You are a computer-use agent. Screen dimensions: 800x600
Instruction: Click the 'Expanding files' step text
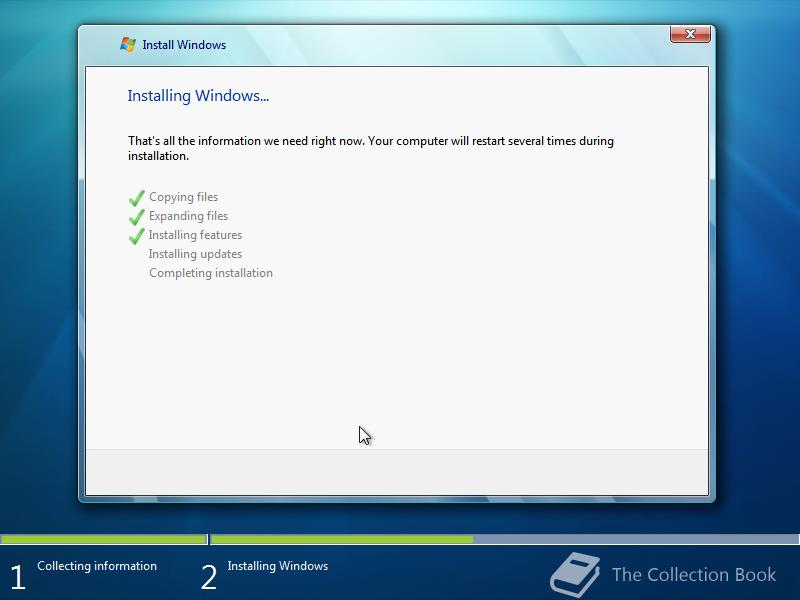click(188, 216)
